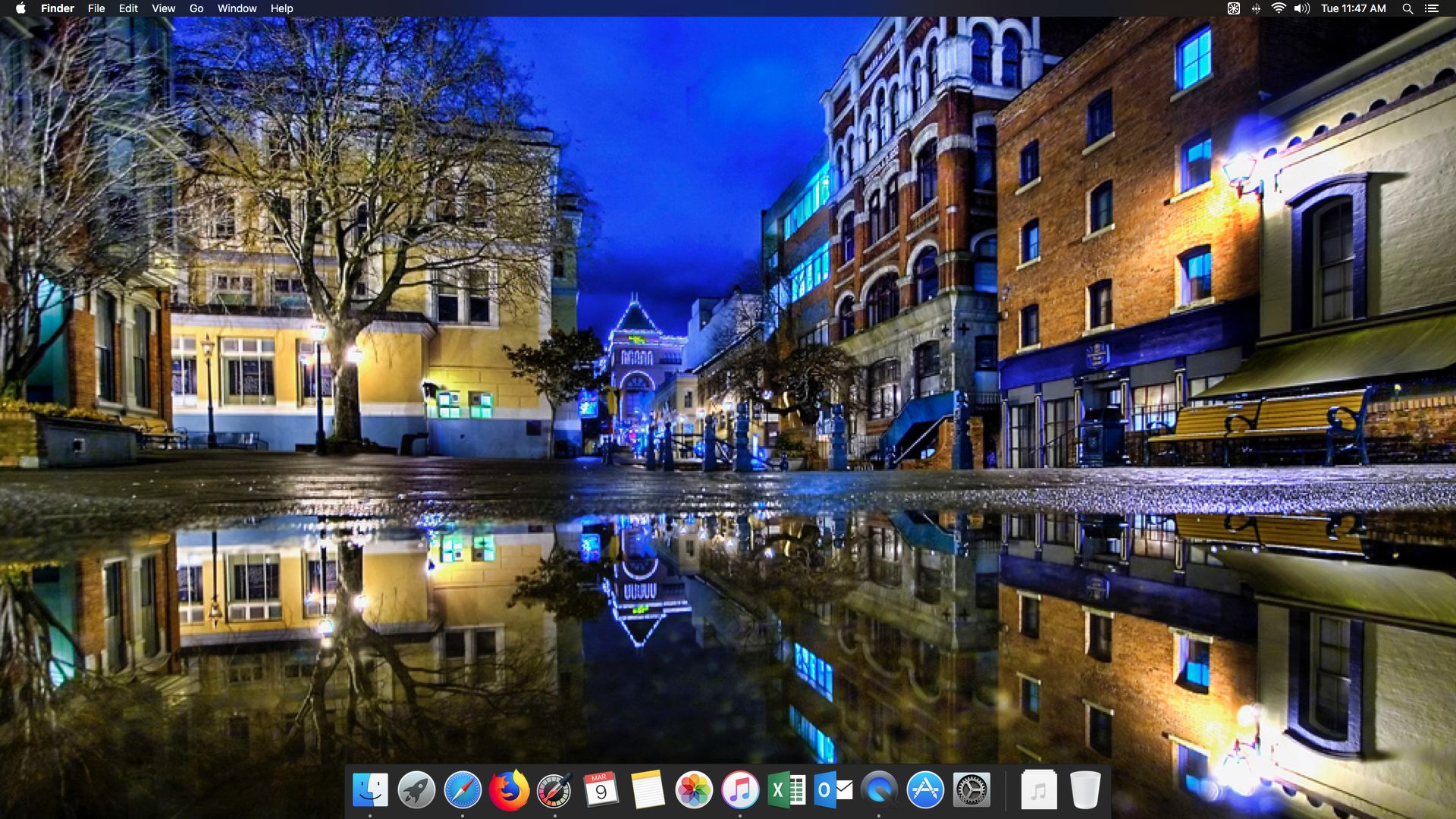Open the Window menu
The width and height of the screenshot is (1456, 819).
click(x=237, y=8)
